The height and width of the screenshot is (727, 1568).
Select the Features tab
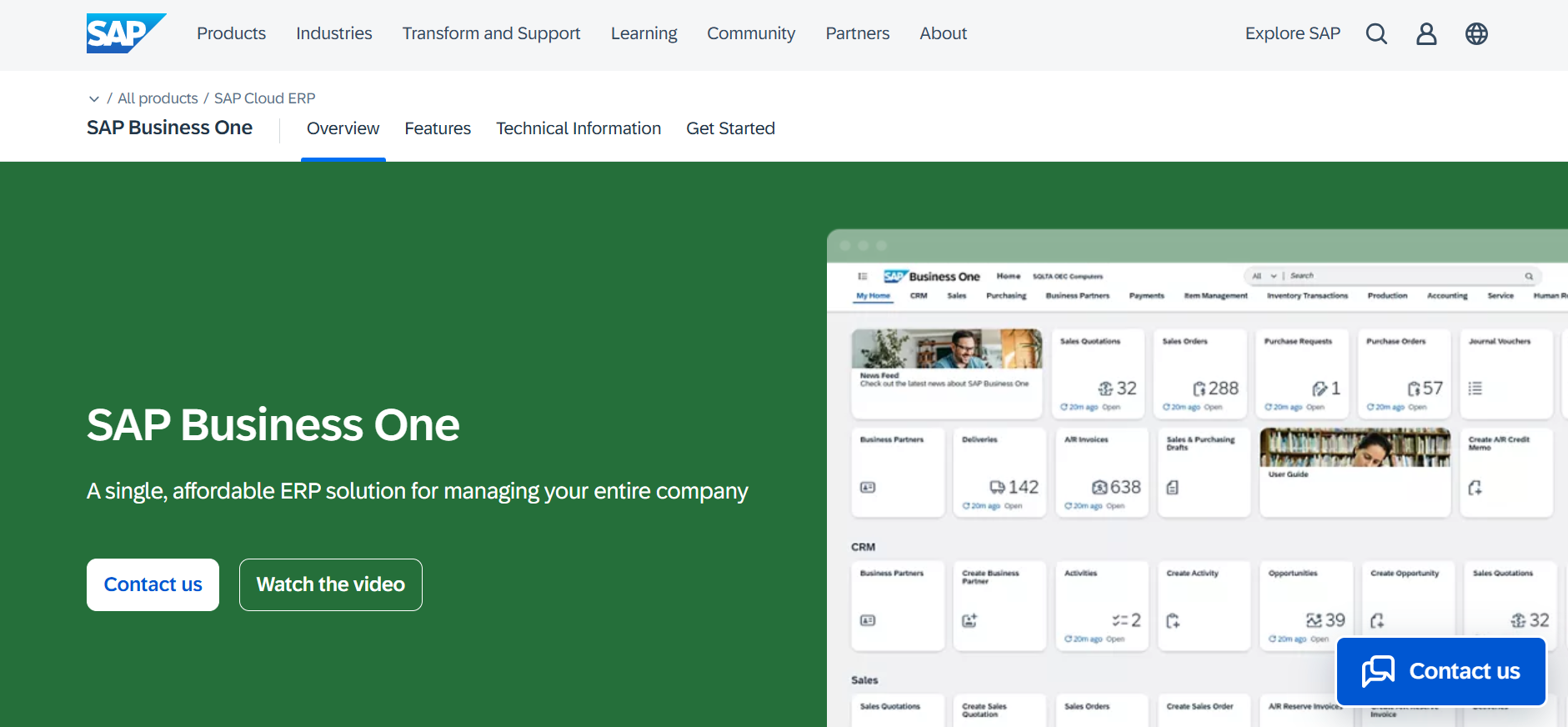point(438,128)
